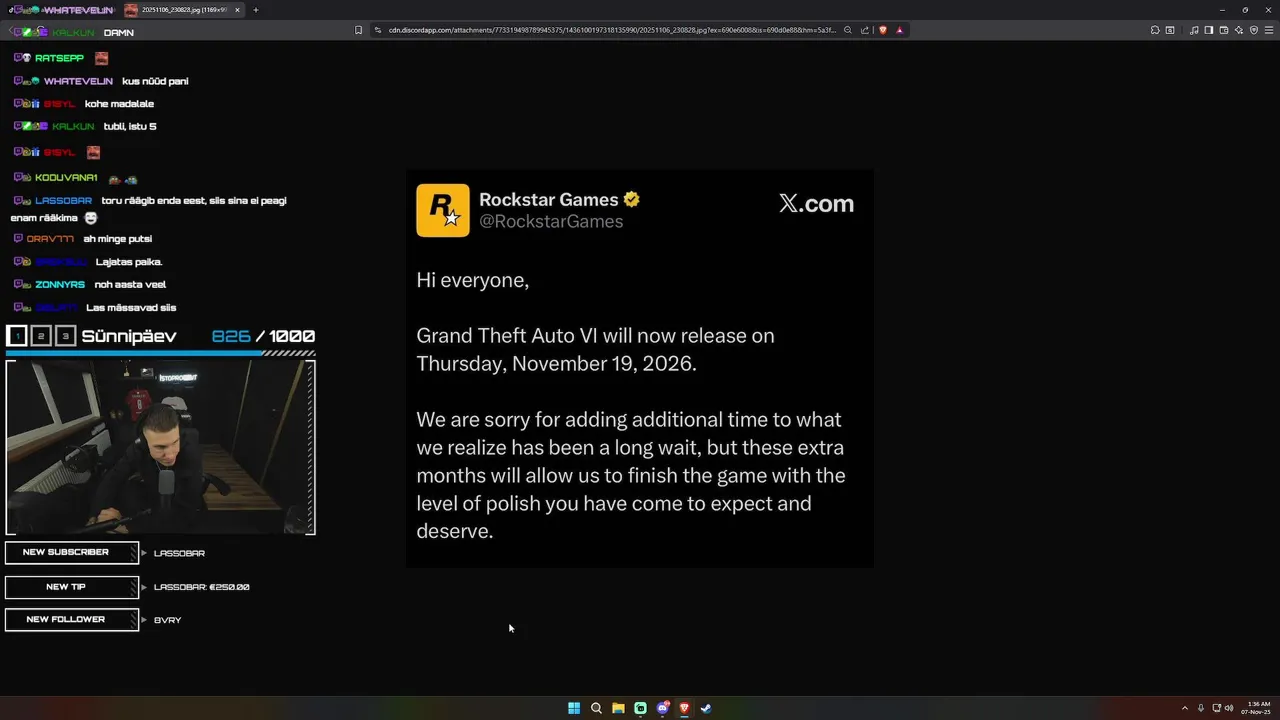Image resolution: width=1280 pixels, height=720 pixels.
Task: Click the cdn.discordapp.com address field
Action: [x=612, y=30]
